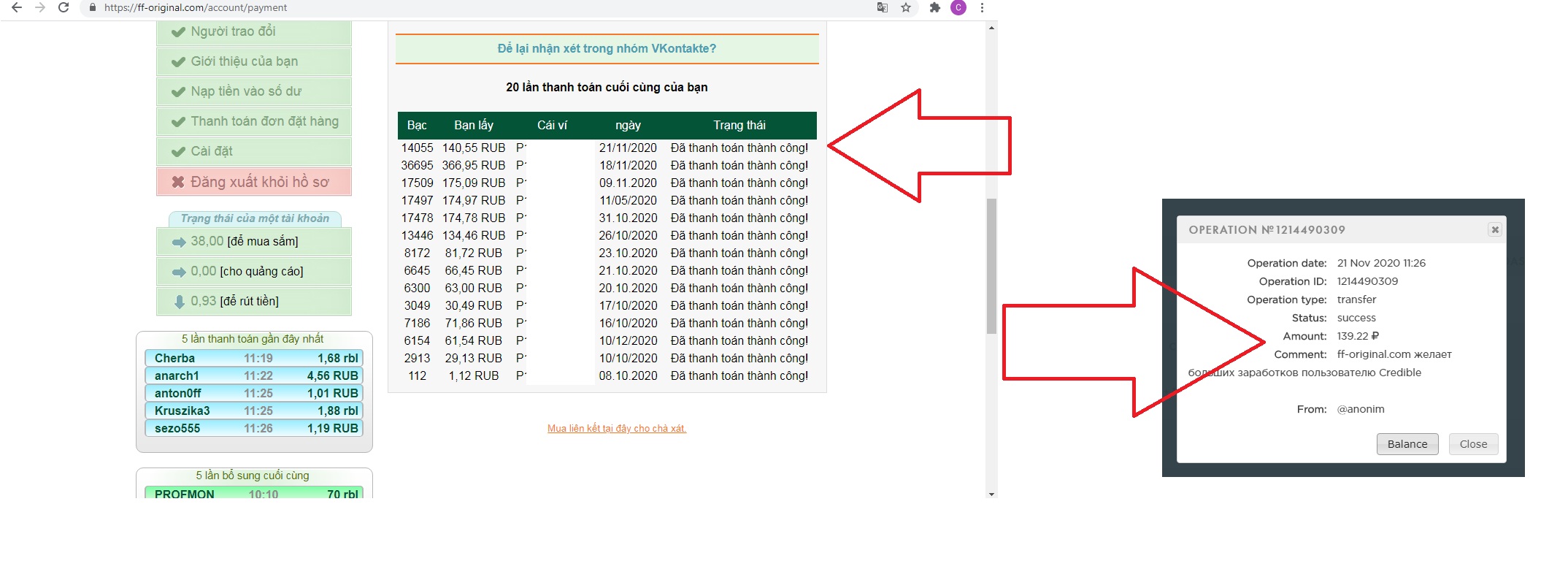
Task: Click the scrollbar down arrow
Action: tap(991, 494)
